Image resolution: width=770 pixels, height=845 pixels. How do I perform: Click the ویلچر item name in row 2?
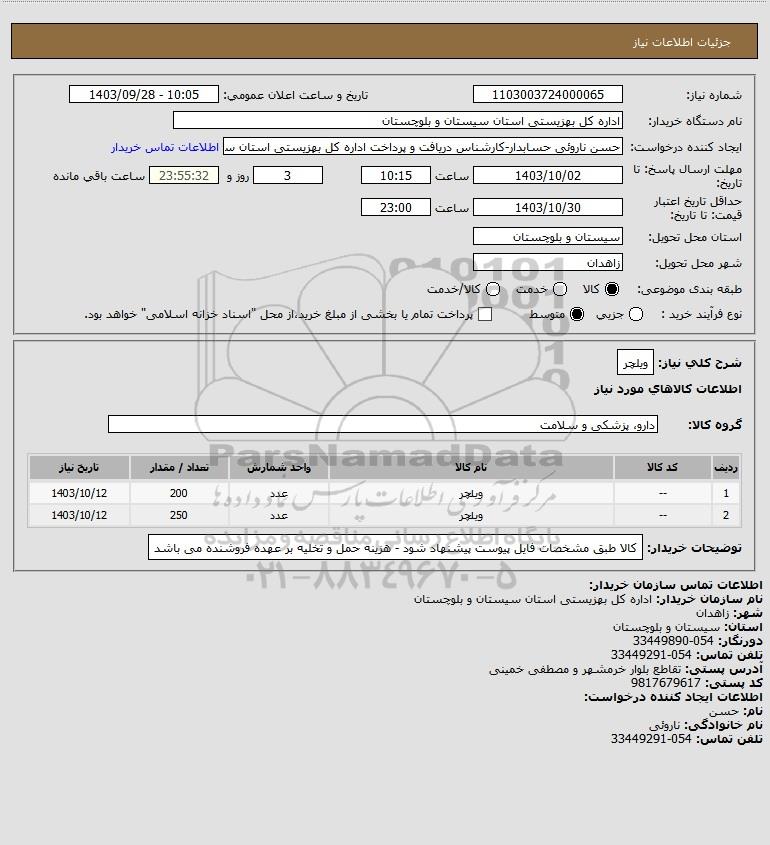pyautogui.click(x=471, y=515)
